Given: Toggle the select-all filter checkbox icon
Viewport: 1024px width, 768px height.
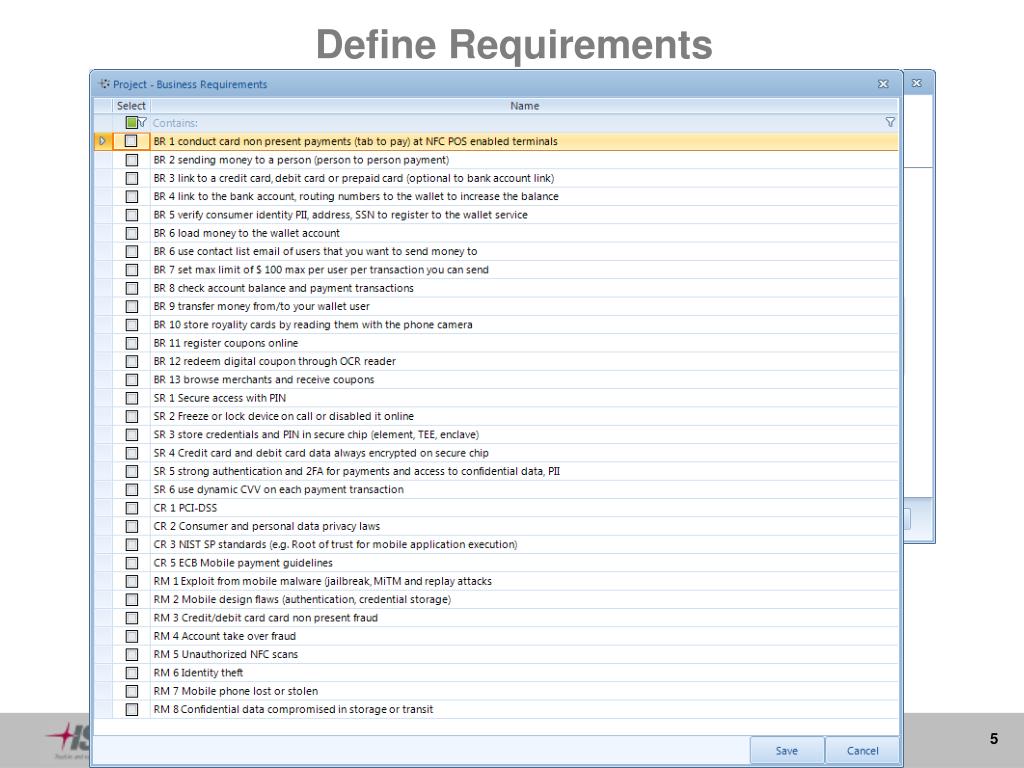Looking at the screenshot, I should click(x=131, y=122).
